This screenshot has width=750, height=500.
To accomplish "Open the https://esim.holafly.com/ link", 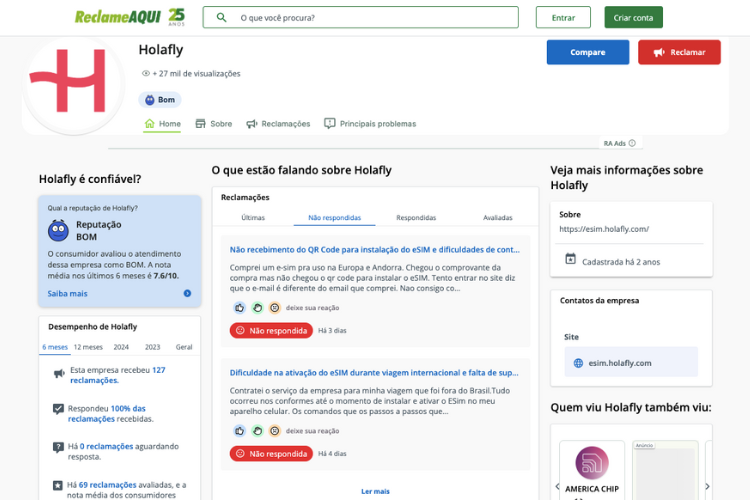I will click(x=604, y=229).
